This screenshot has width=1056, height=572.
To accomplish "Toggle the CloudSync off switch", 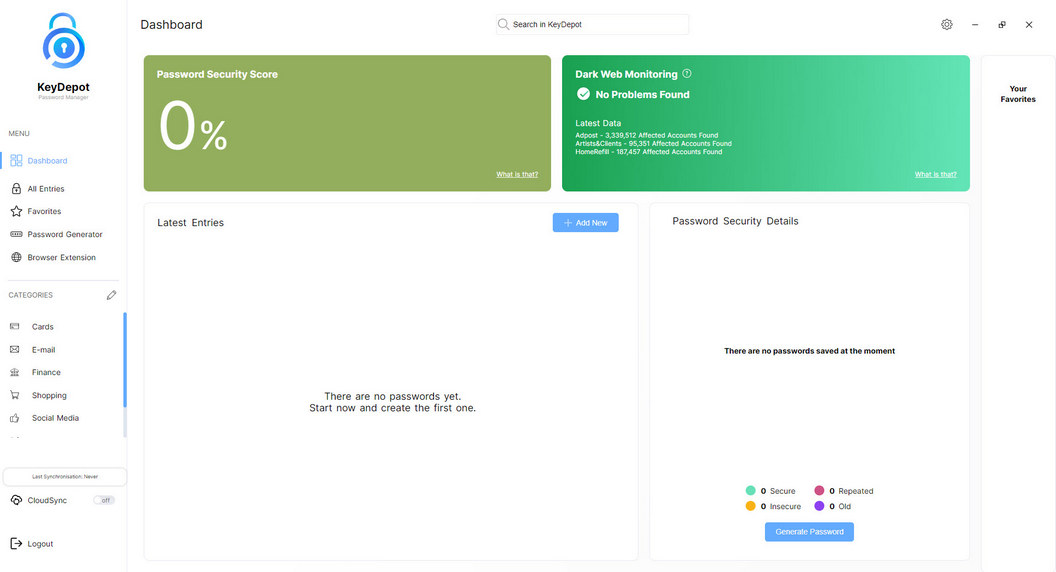I will (x=104, y=500).
